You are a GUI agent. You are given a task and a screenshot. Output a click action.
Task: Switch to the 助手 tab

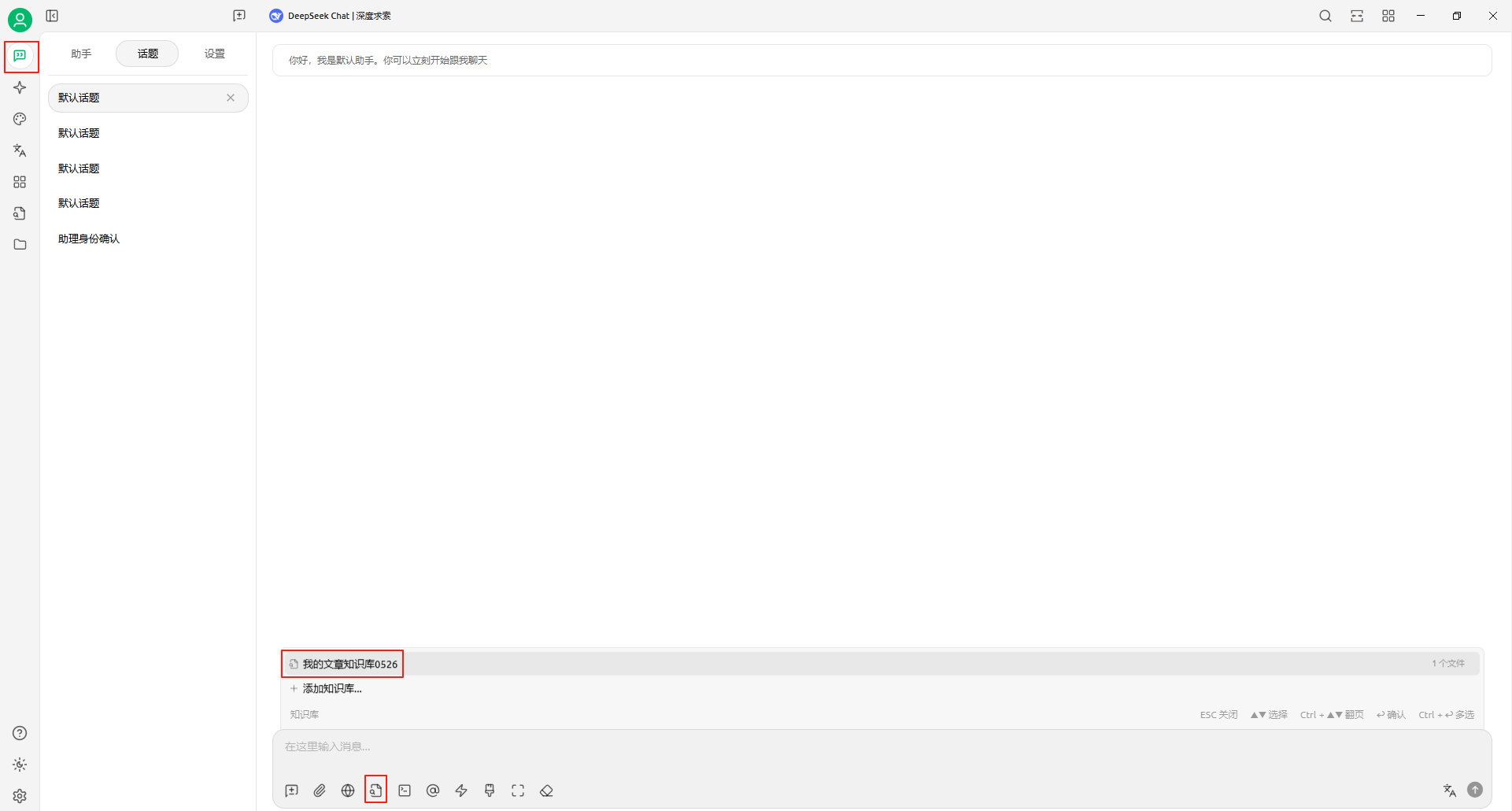pyautogui.click(x=81, y=54)
